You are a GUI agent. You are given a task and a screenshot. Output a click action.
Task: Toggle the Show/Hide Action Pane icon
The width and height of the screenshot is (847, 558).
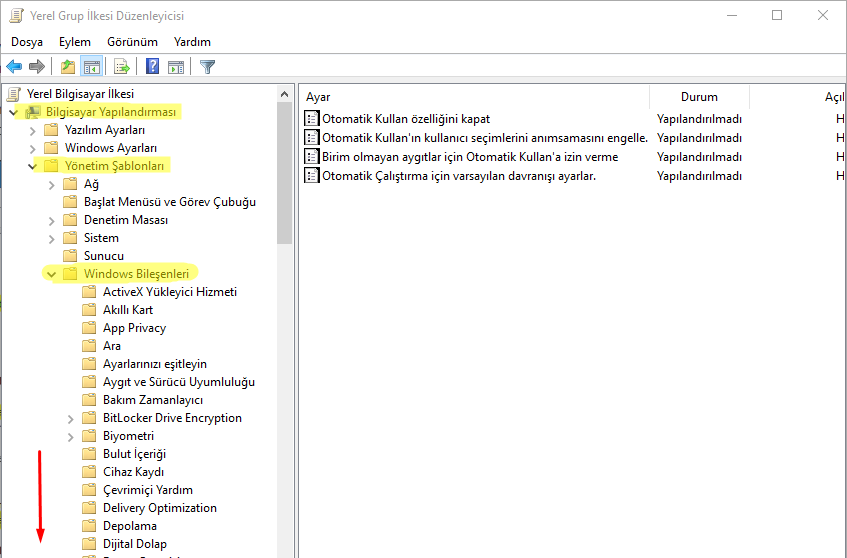tap(176, 67)
